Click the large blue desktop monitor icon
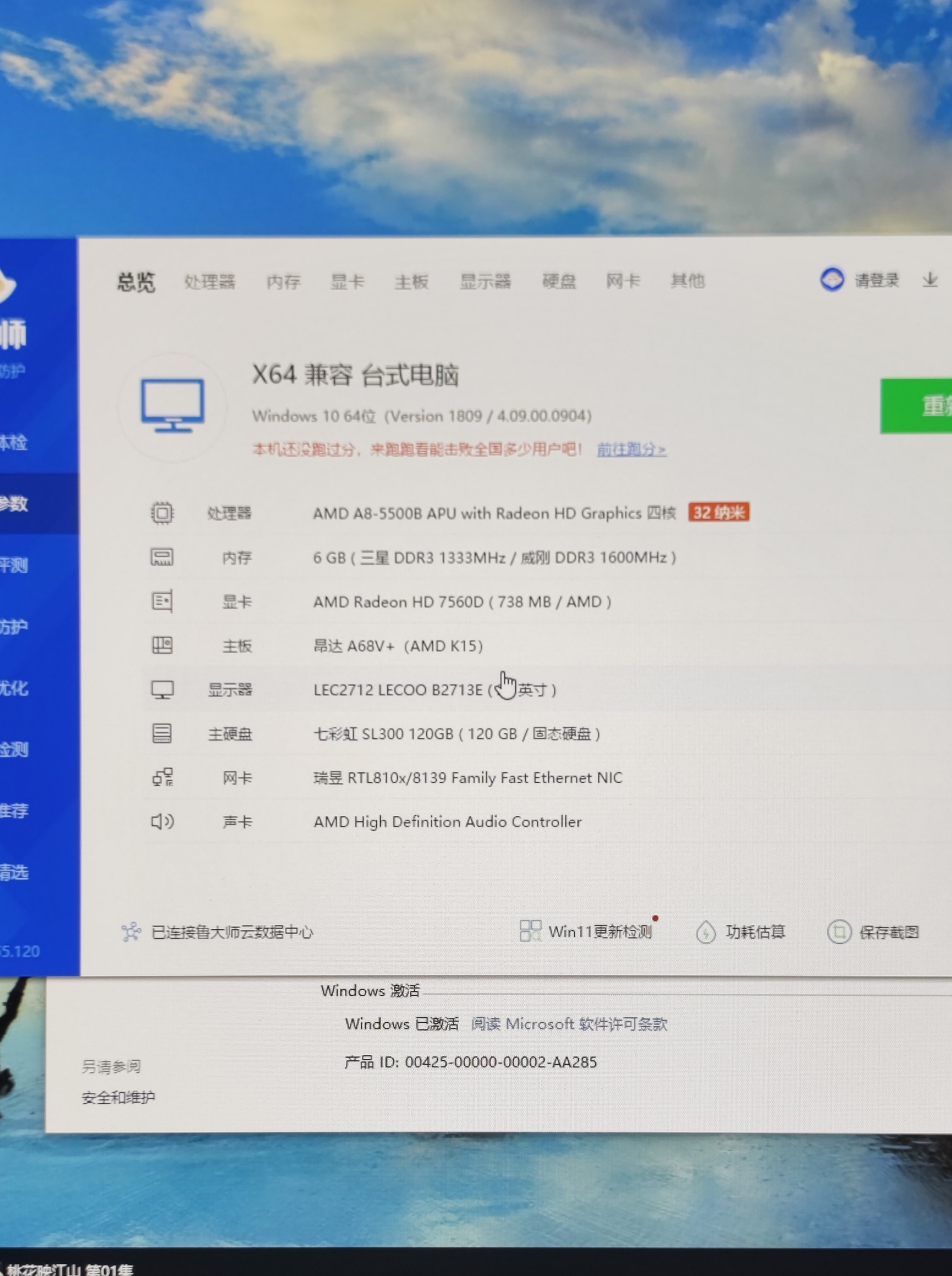This screenshot has width=952, height=1276. (x=173, y=405)
